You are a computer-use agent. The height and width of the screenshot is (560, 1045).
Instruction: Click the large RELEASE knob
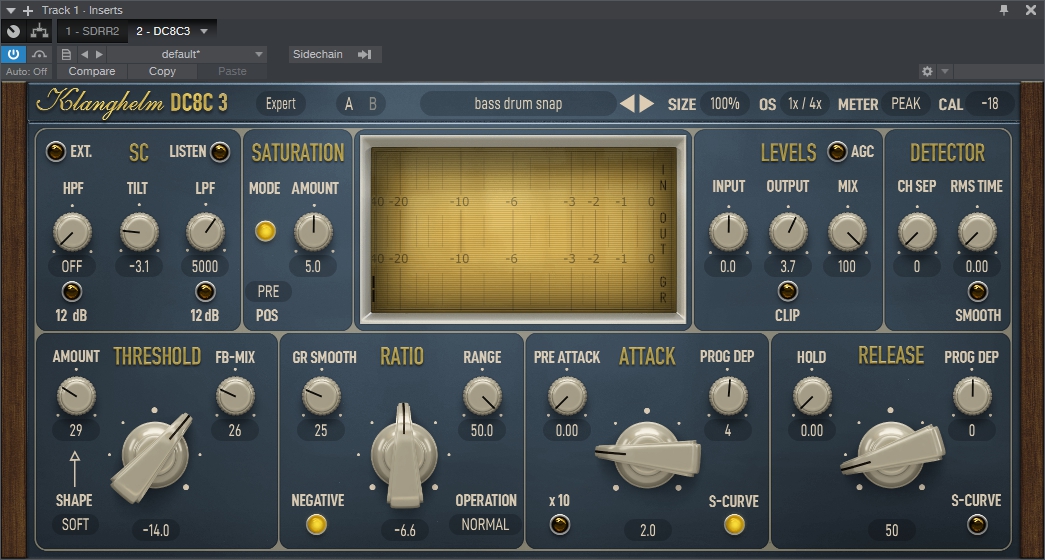click(x=892, y=457)
